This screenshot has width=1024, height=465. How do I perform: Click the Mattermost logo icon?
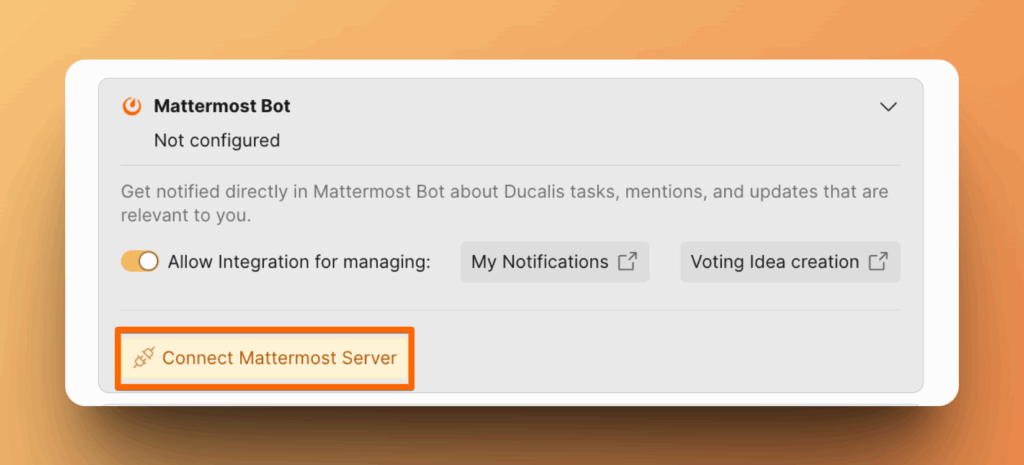(131, 106)
